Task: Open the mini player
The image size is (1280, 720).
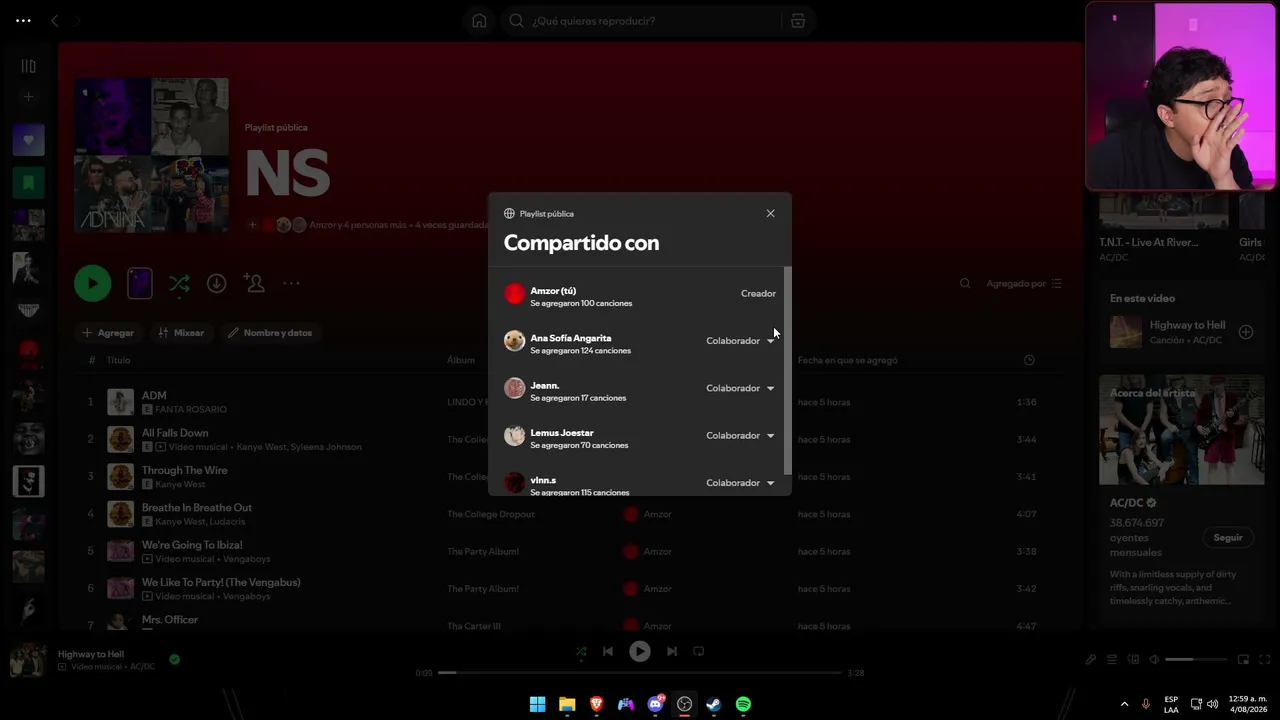Action: tap(1243, 660)
